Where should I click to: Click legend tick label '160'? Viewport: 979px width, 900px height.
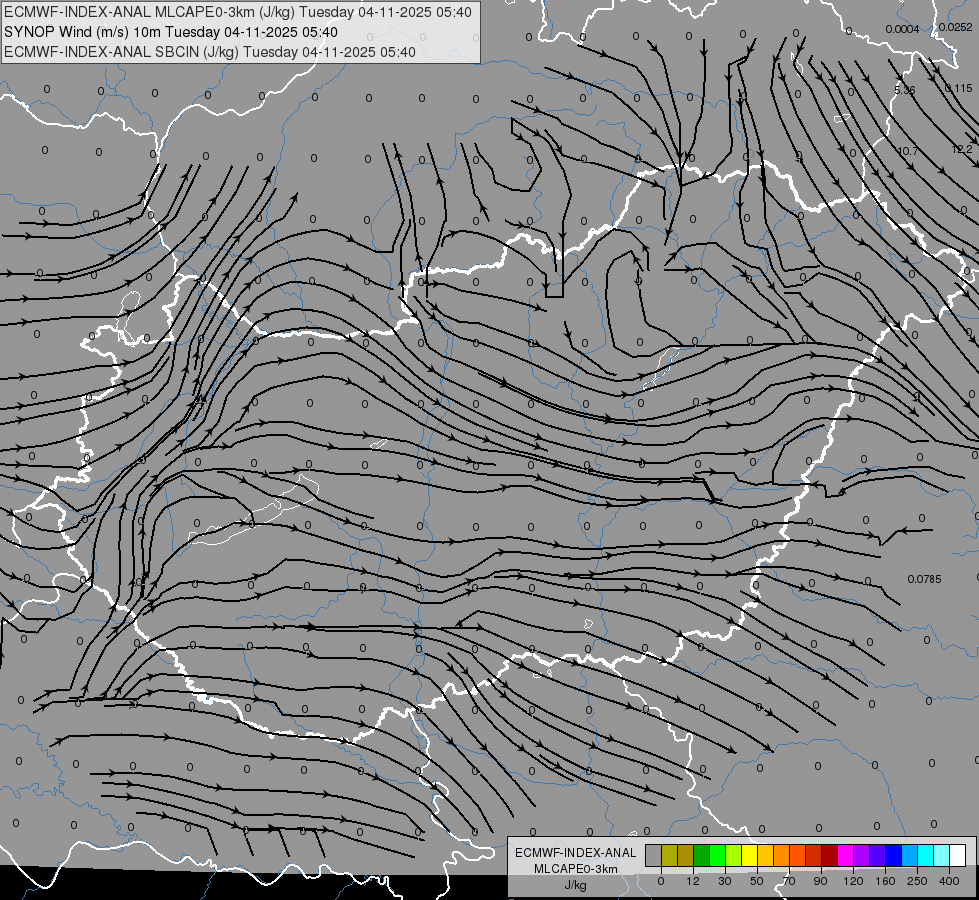[x=885, y=881]
